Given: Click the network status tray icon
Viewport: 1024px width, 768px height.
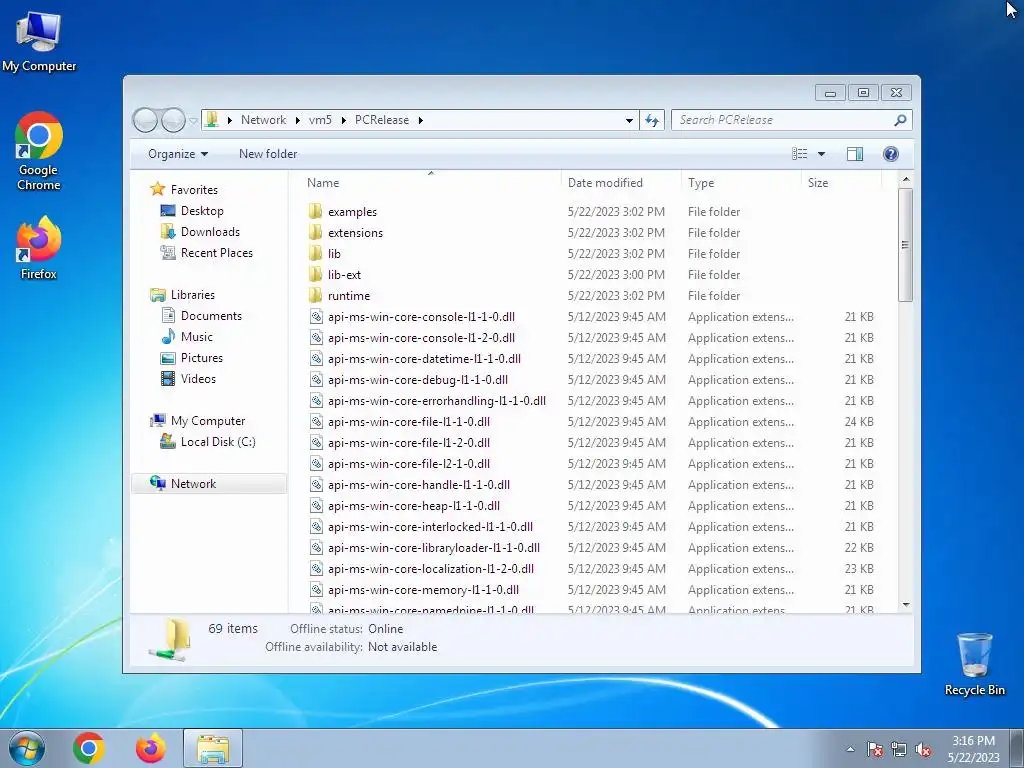Looking at the screenshot, I should coord(899,749).
